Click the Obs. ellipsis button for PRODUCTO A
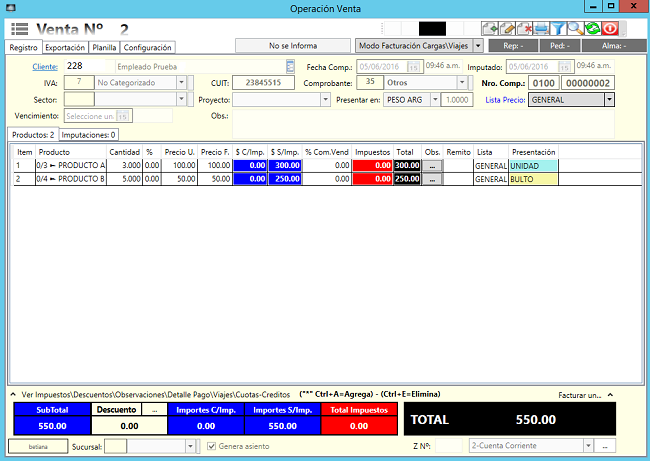This screenshot has height=461, width=650. [432, 166]
